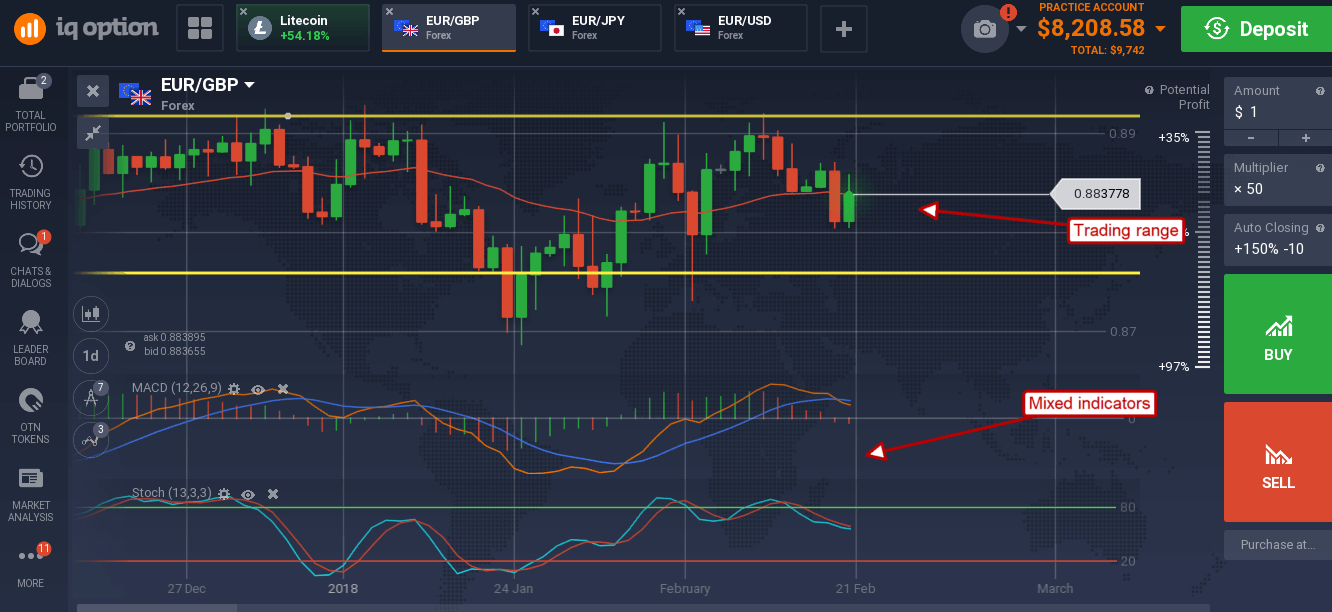Open the multi-chart grid layout button
1332x612 pixels.
click(x=200, y=29)
